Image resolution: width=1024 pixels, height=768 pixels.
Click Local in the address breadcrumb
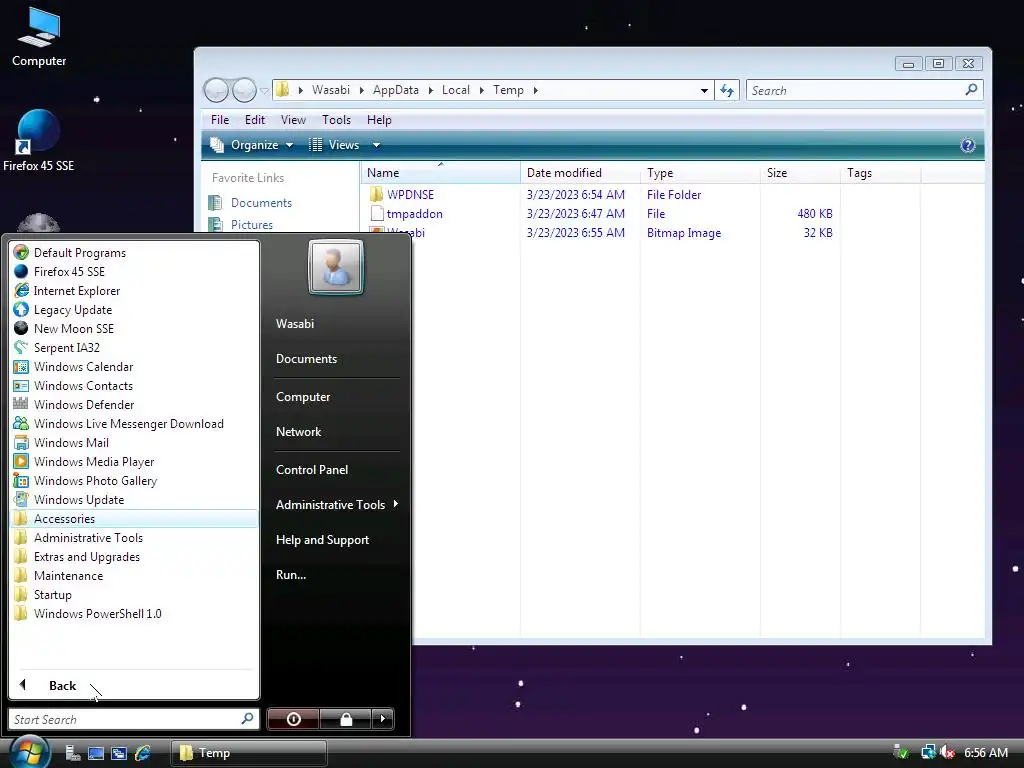point(455,90)
